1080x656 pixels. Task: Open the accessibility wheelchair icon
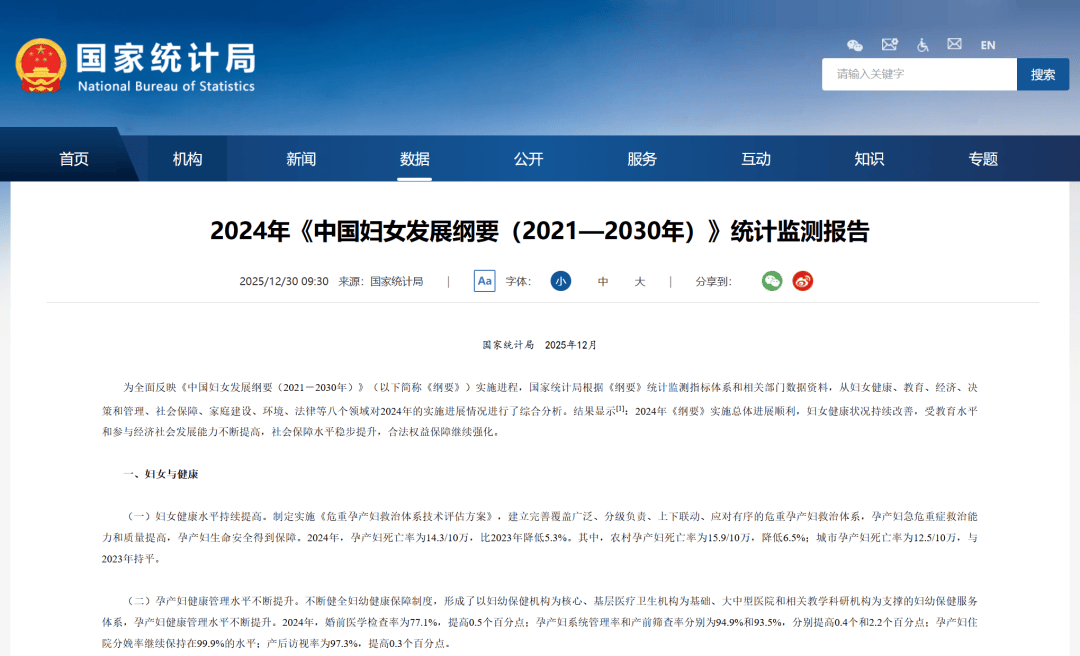[922, 45]
